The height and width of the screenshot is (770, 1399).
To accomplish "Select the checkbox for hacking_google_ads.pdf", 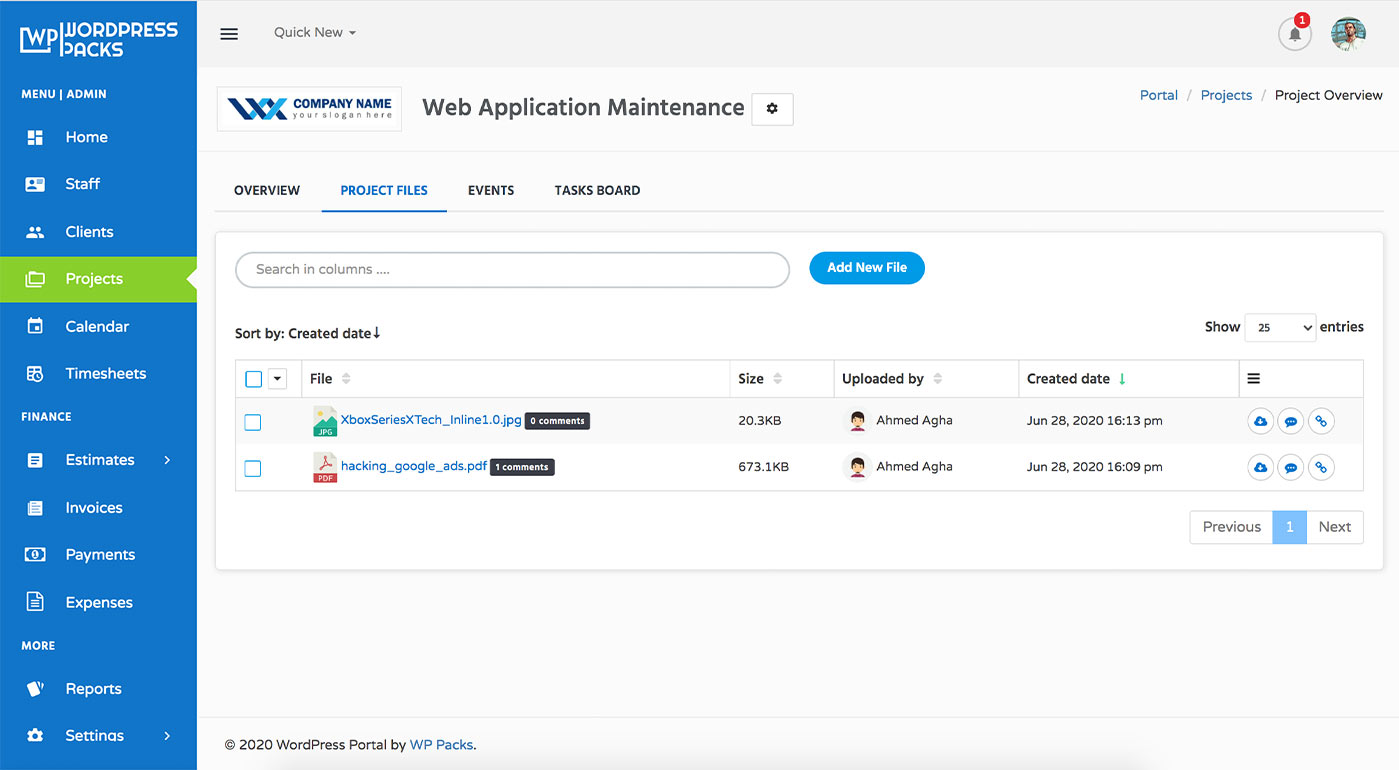I will point(252,468).
